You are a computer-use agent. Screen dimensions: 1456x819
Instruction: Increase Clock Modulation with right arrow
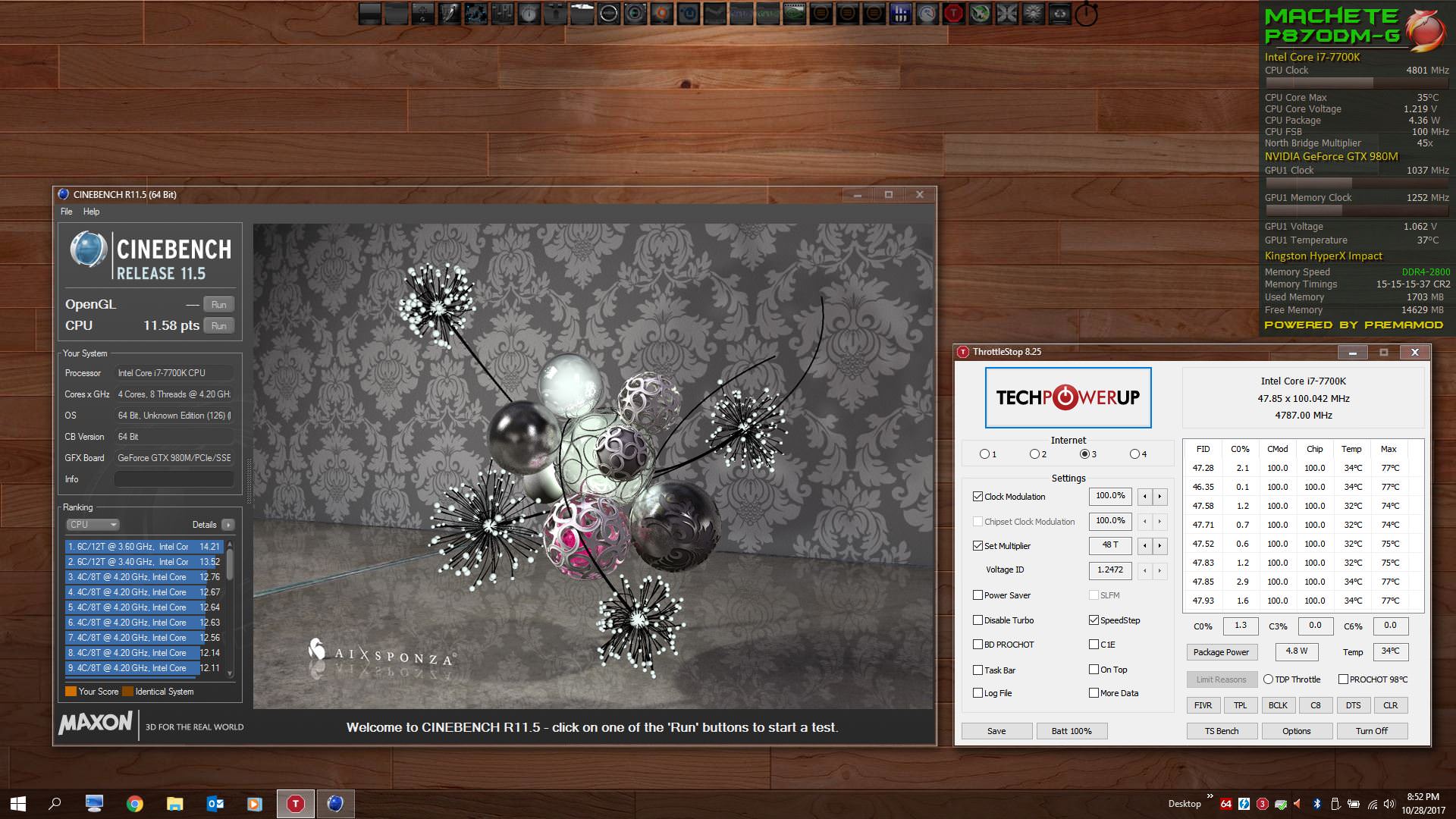[x=1159, y=497]
